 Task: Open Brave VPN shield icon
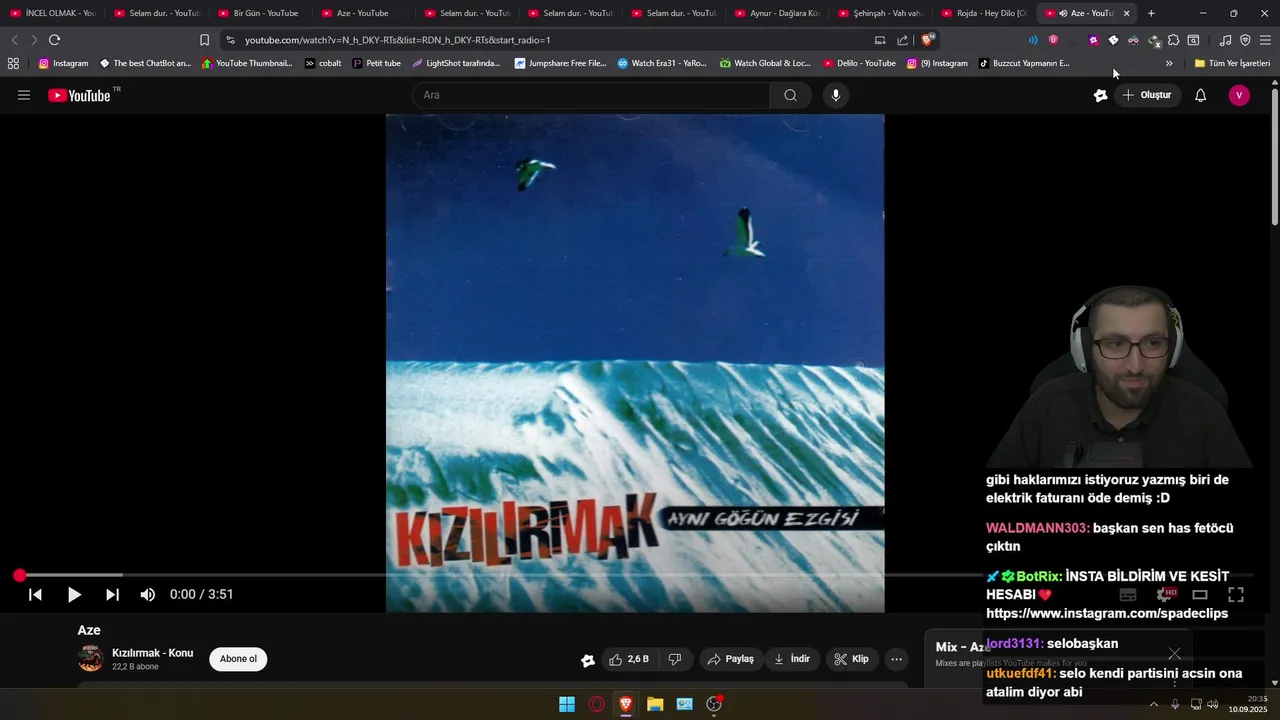1245,40
